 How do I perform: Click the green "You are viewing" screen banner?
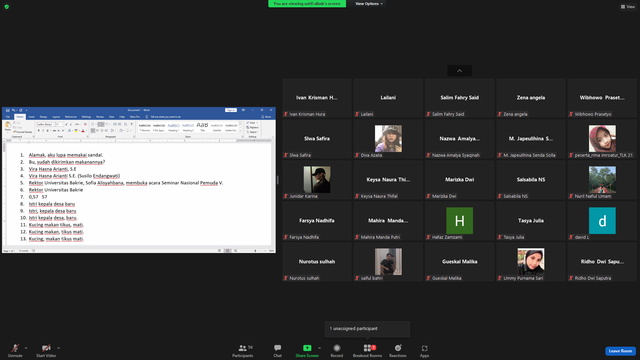[307, 4]
